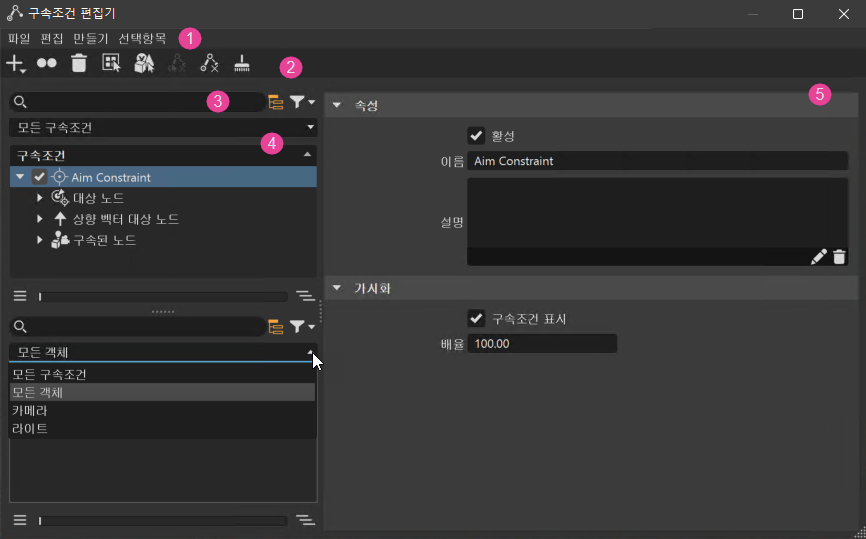Click the pencil edit icon under 설명
The width and height of the screenshot is (866, 539).
819,257
